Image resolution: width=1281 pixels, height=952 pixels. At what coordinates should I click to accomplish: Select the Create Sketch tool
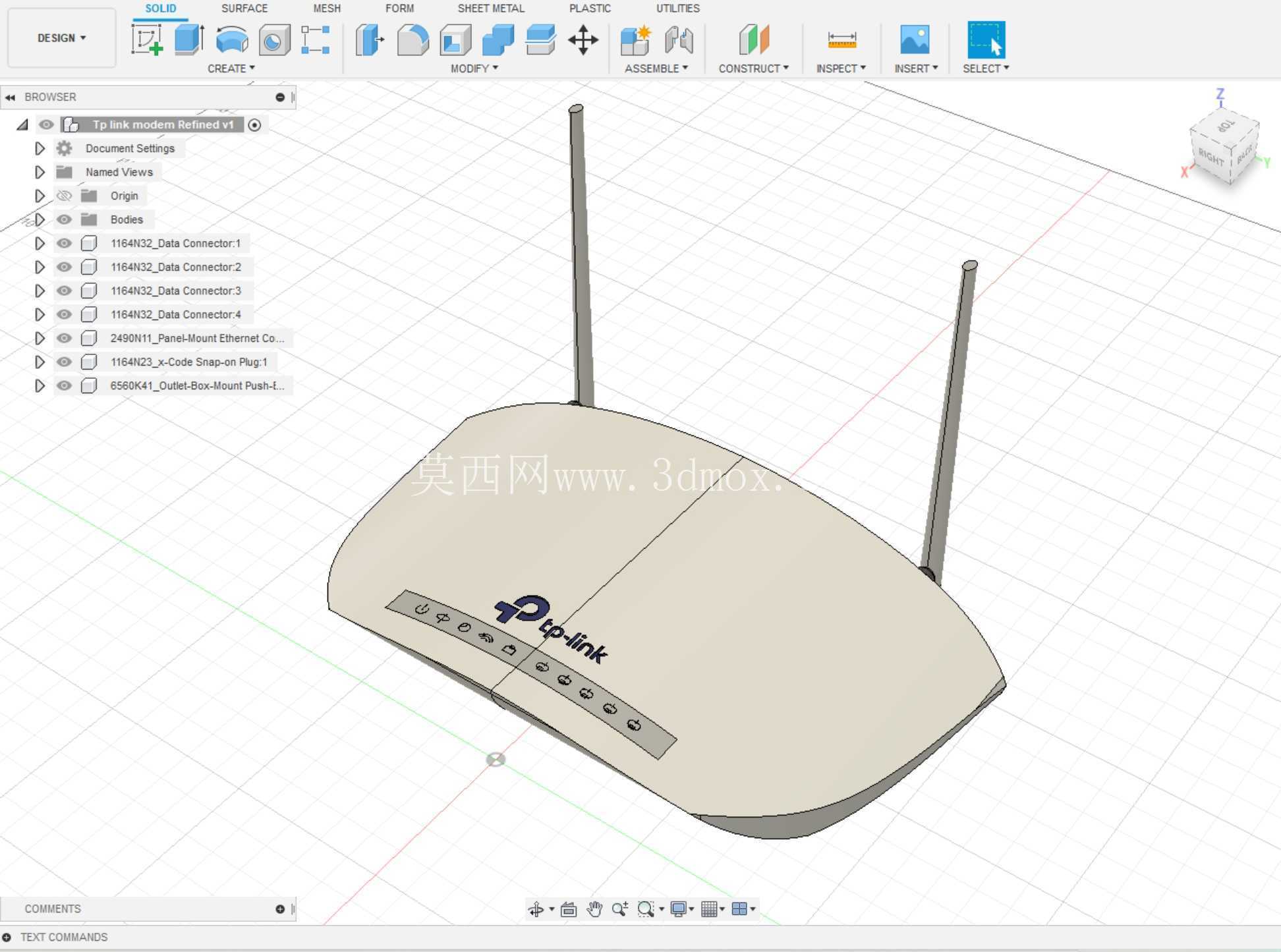(x=147, y=40)
